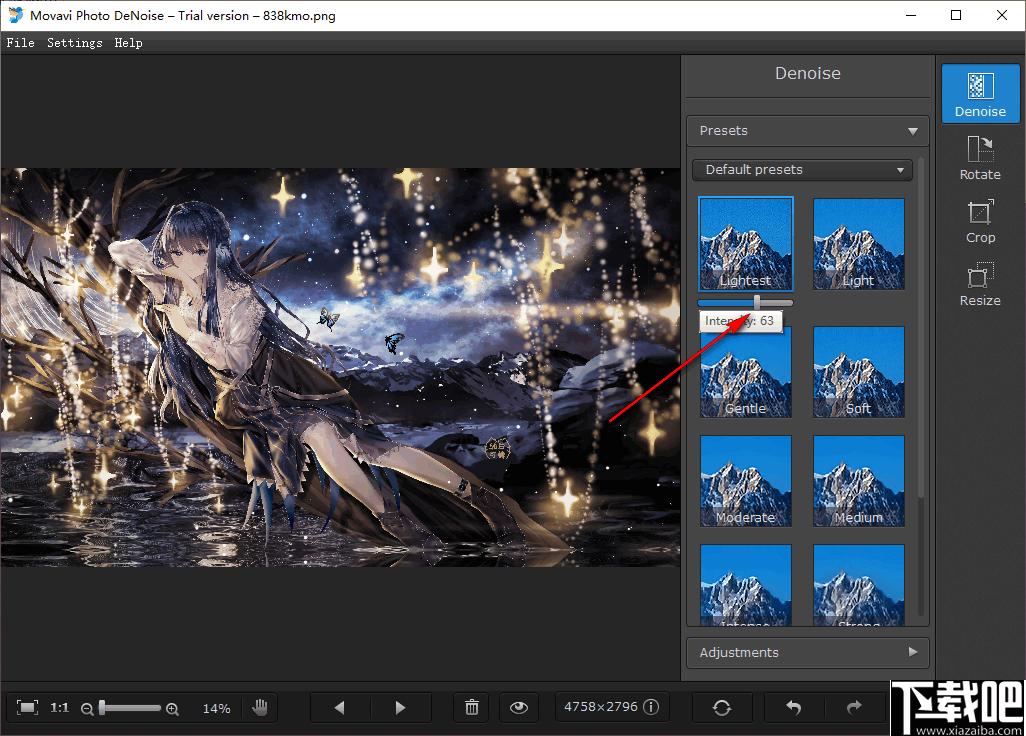The height and width of the screenshot is (736, 1026).
Task: Click the Movavi app icon in title bar
Action: [x=16, y=15]
